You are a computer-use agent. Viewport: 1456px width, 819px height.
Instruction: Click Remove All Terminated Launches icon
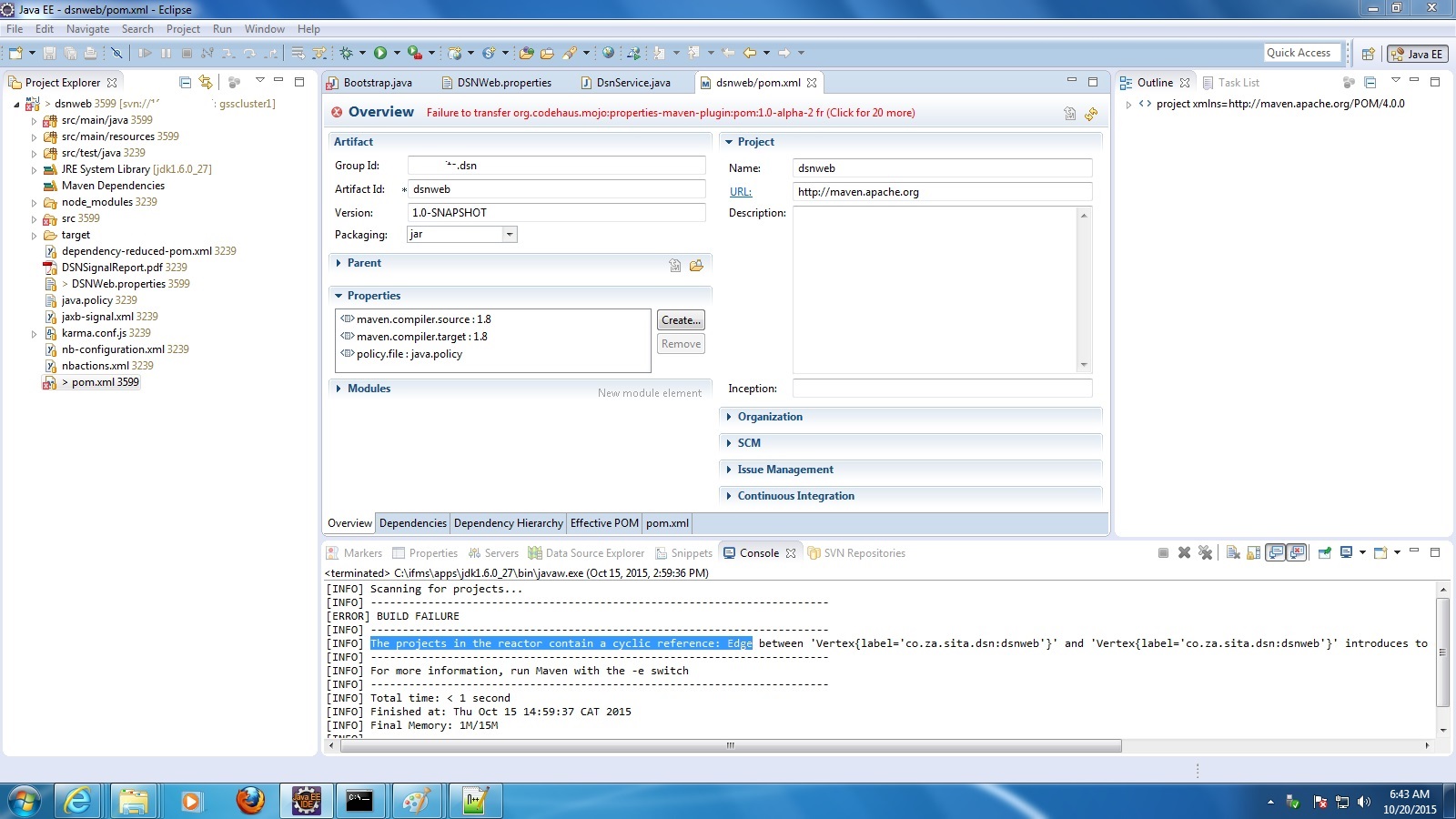point(1205,552)
